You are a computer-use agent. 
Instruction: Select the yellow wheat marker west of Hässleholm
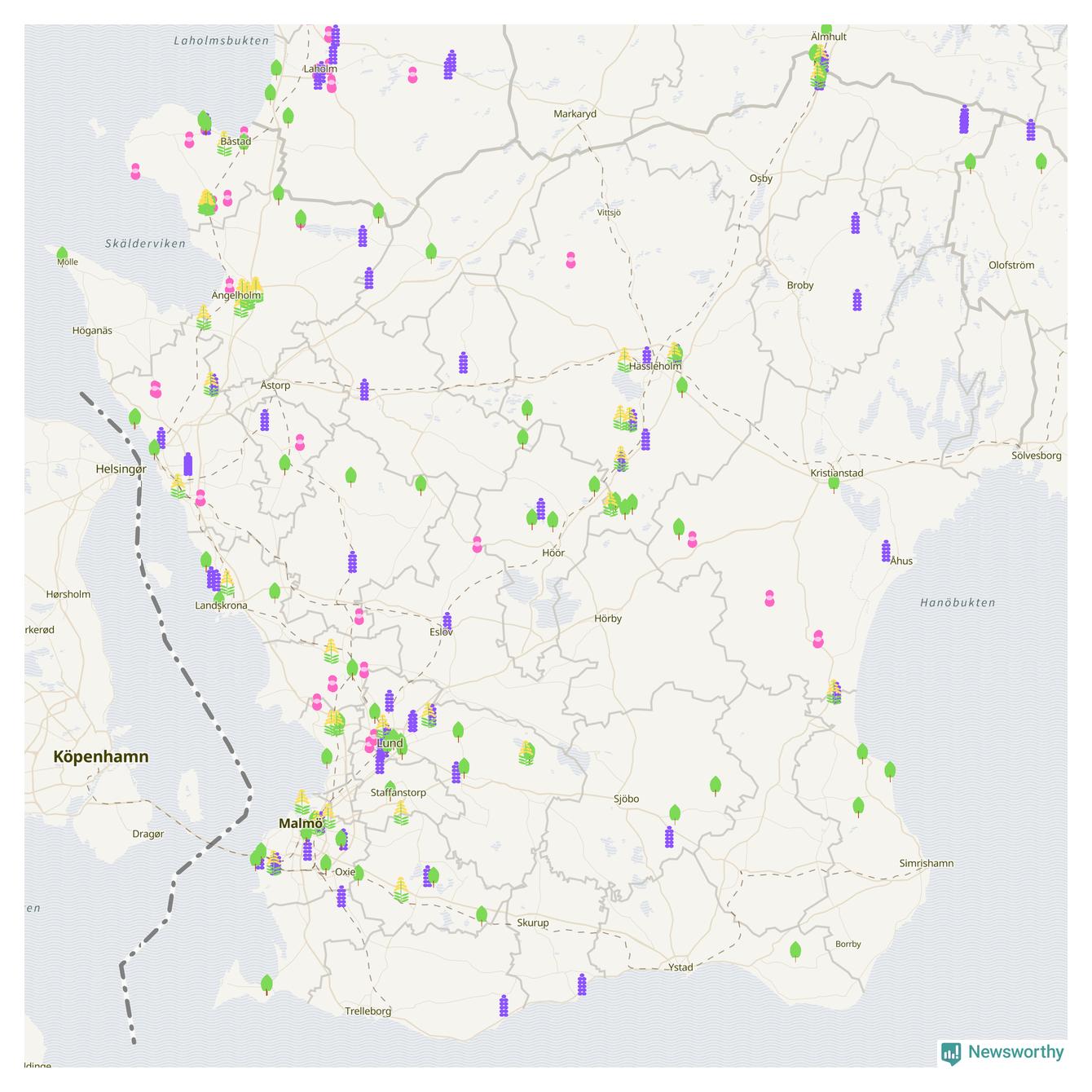(x=624, y=360)
